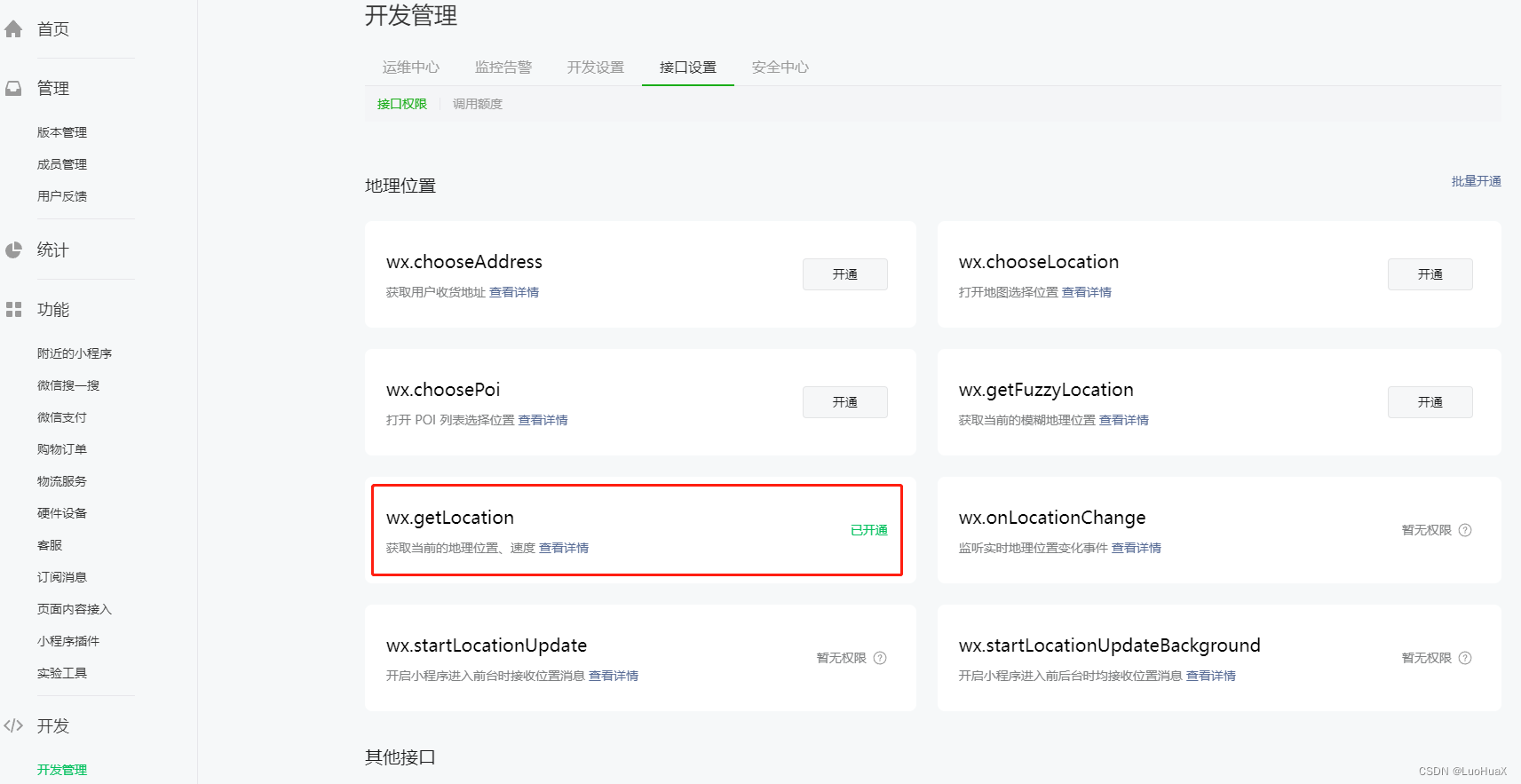
Task: Open 查看详情 link under wx.chooseAddress
Action: (514, 292)
